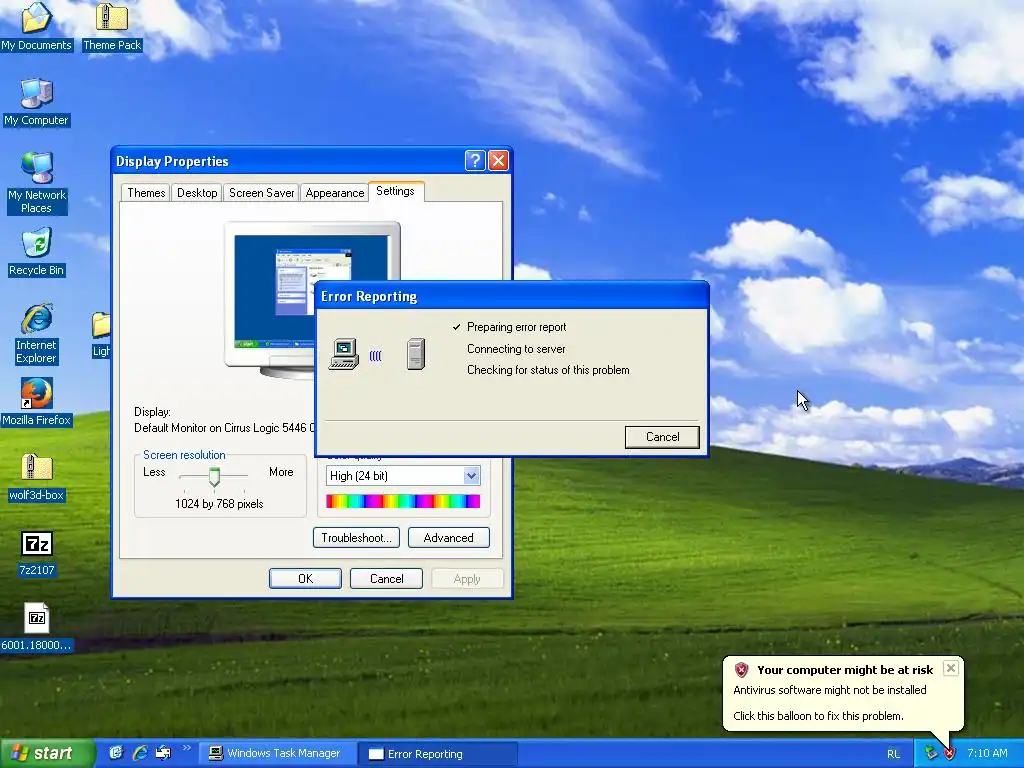Screen dimensions: 1024x768
Task: Click the 'Preparing error report' status line
Action: [x=516, y=327]
